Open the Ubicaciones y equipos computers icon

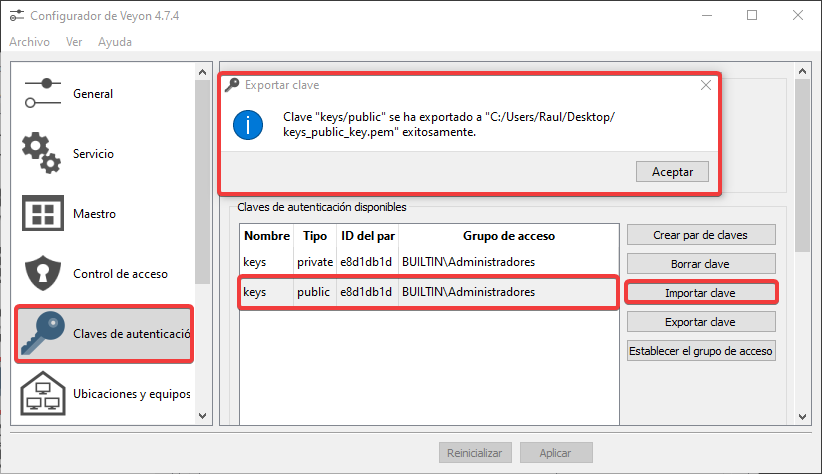[43, 393]
